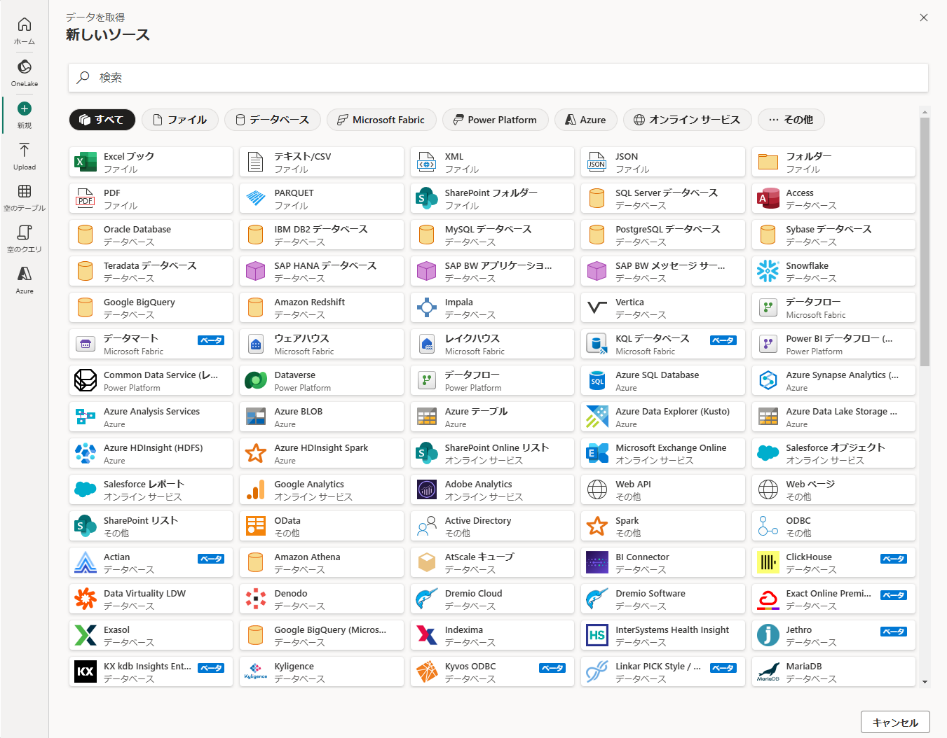Click the Adobe Analytics icon
Viewport: 947px width, 738px height.
coord(426,490)
